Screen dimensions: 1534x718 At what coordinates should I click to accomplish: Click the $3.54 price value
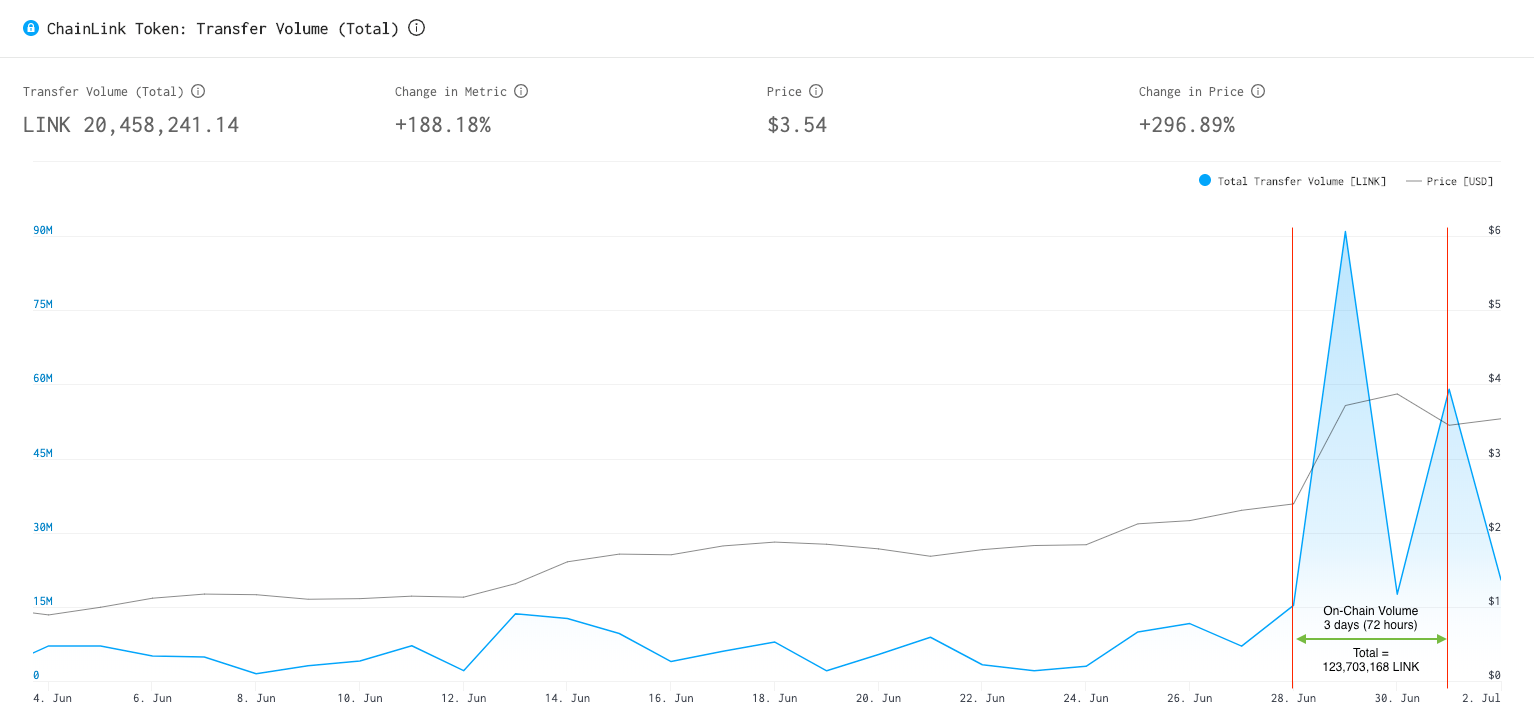point(797,125)
